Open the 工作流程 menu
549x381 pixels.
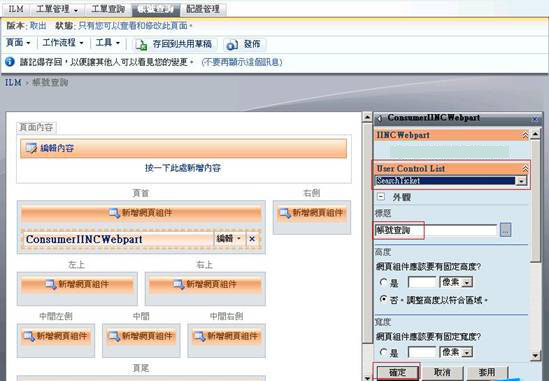click(x=63, y=43)
